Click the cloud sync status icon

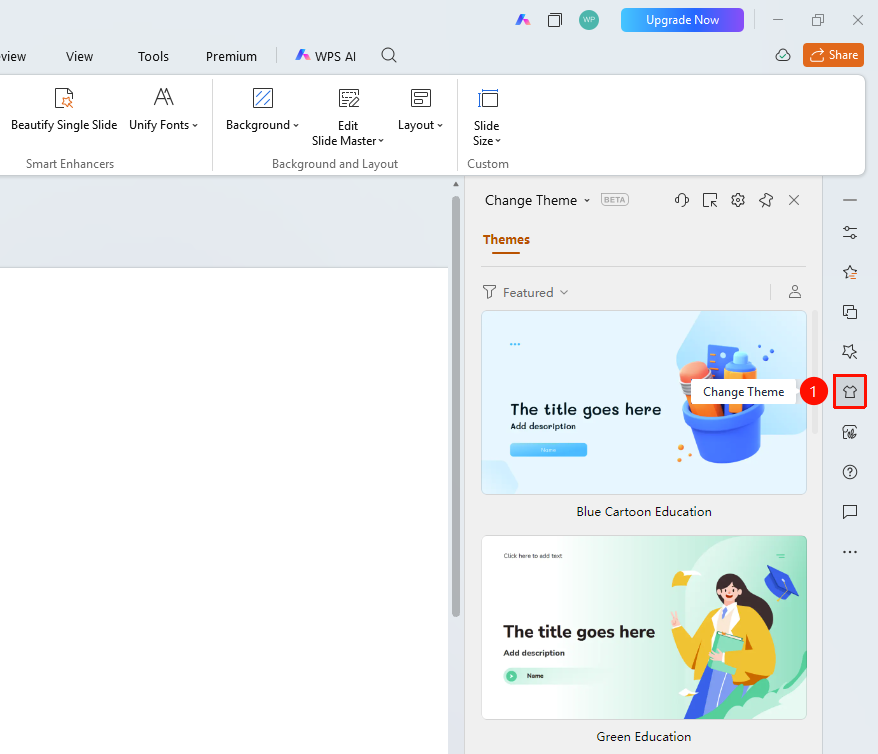783,55
